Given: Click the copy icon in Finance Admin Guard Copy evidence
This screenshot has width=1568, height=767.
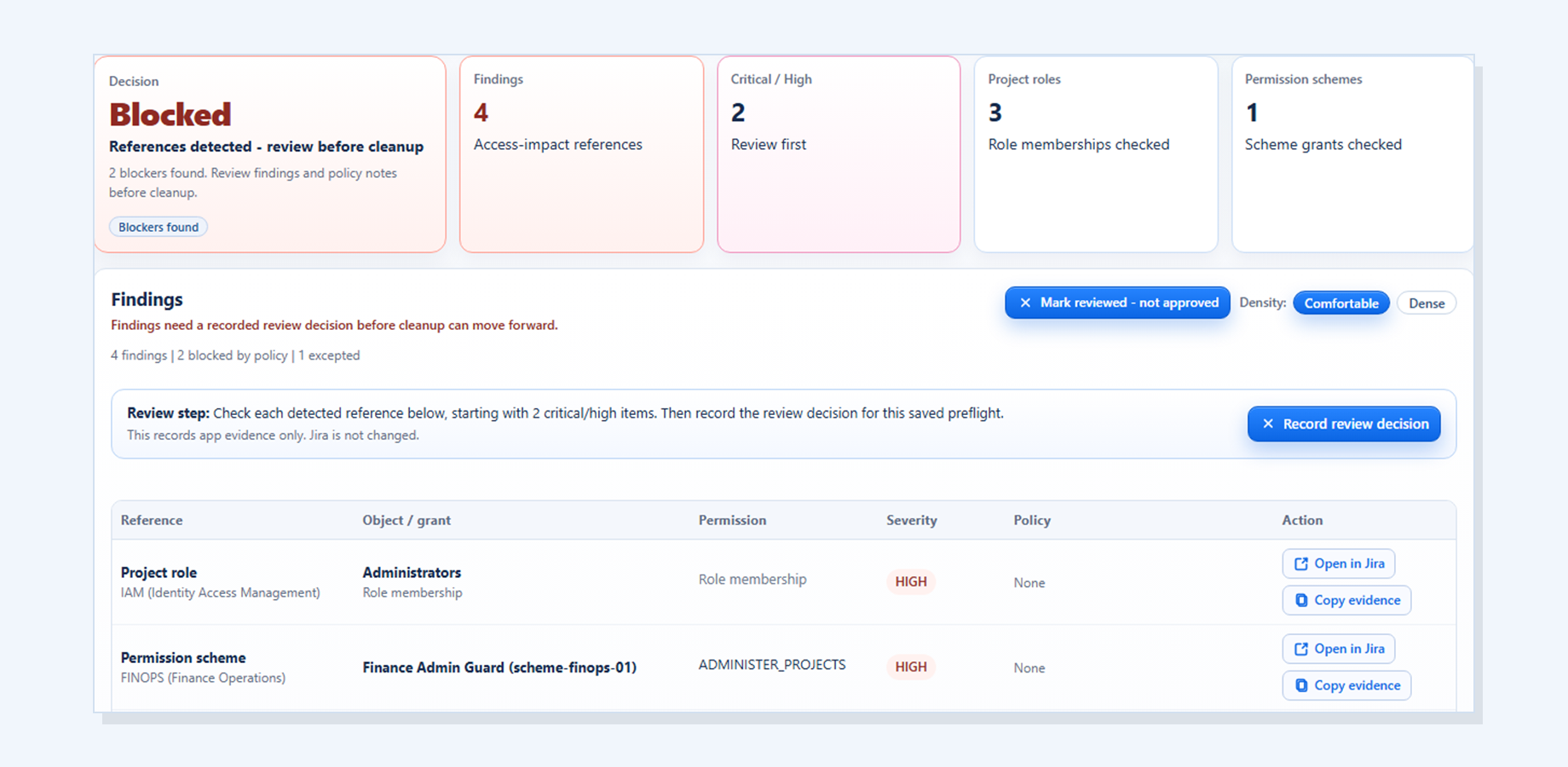Looking at the screenshot, I should [1301, 685].
